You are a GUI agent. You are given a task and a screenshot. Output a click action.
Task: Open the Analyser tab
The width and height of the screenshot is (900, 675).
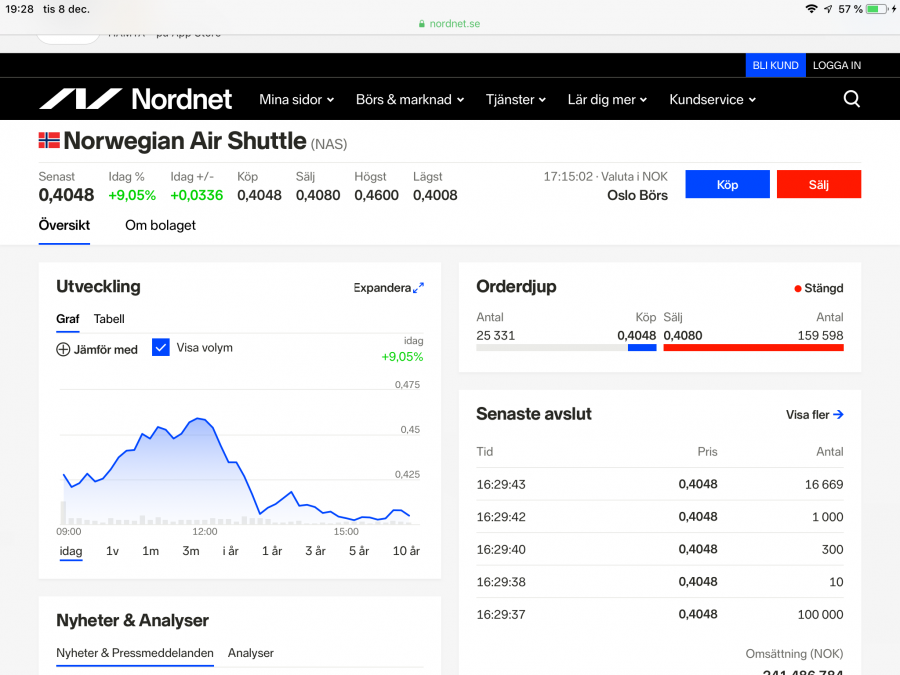coord(251,653)
